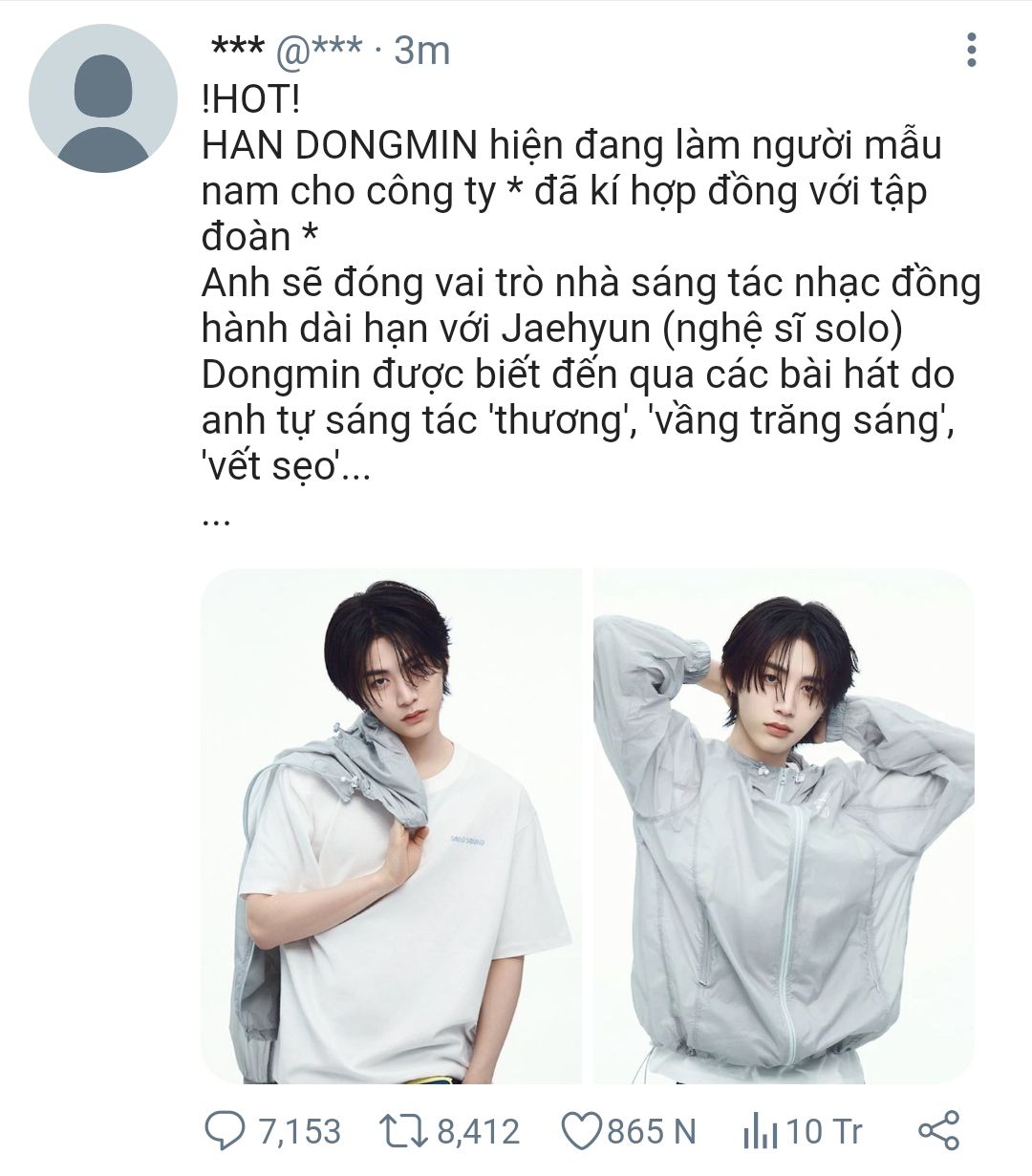This screenshot has height=1176, width=1032.
Task: Click the 8,412 retweets count
Action: point(478,1132)
